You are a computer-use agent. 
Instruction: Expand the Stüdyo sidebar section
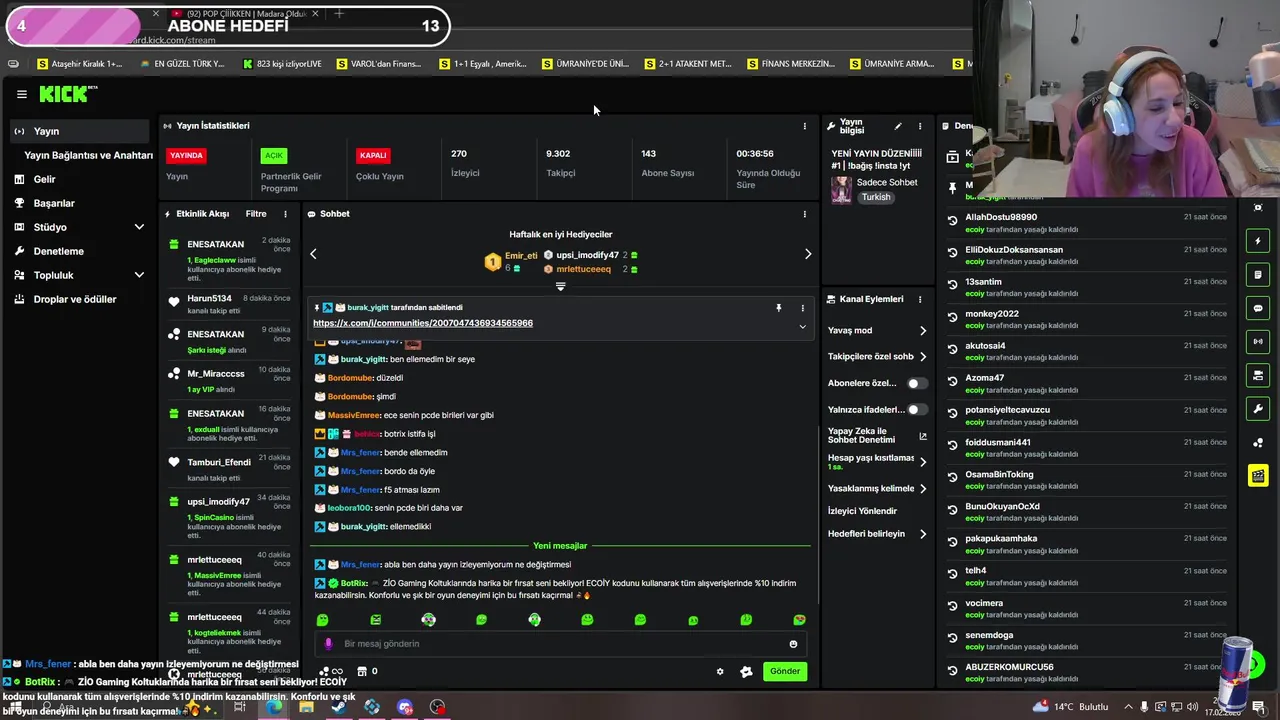click(x=139, y=227)
